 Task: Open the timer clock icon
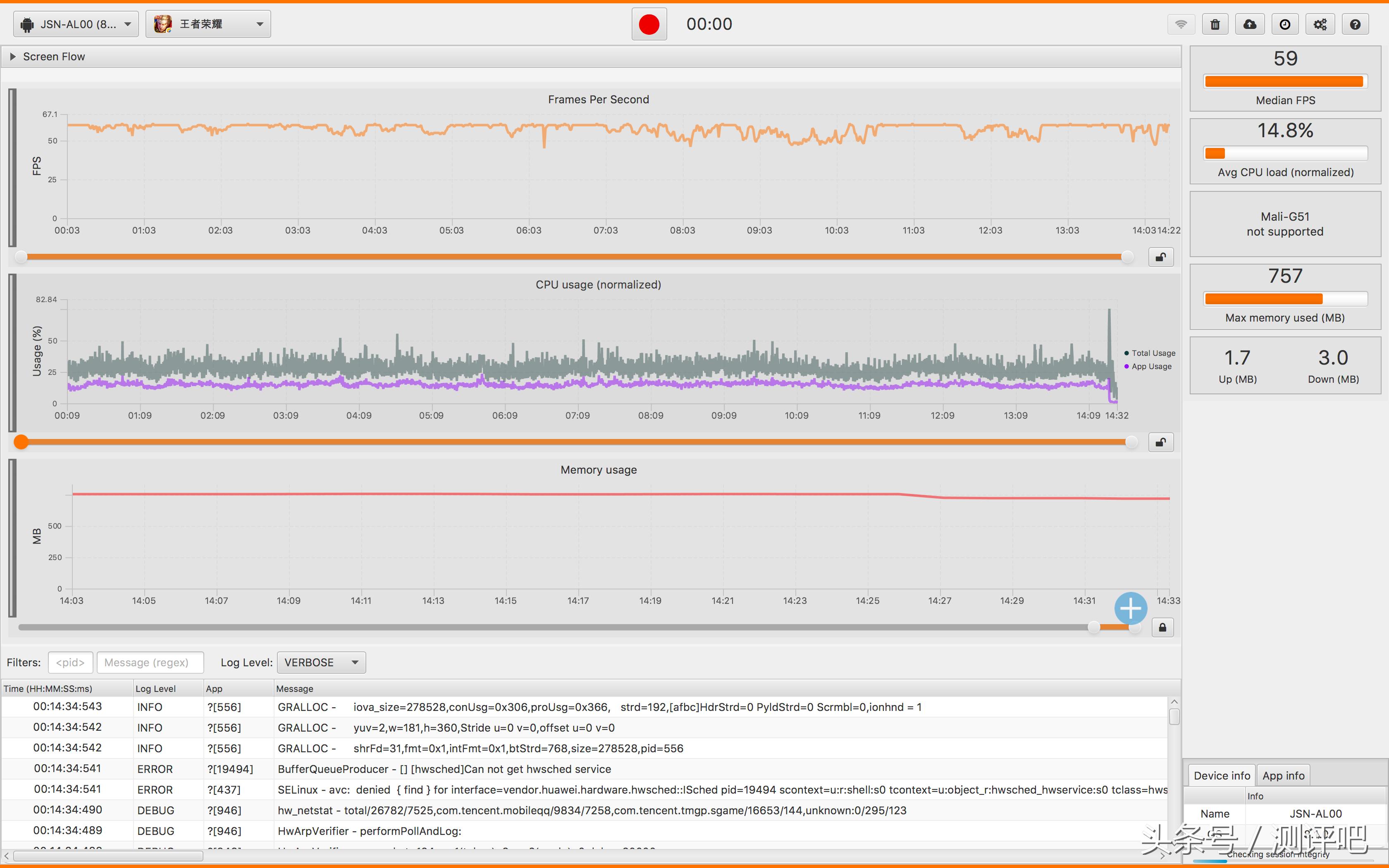point(1285,24)
